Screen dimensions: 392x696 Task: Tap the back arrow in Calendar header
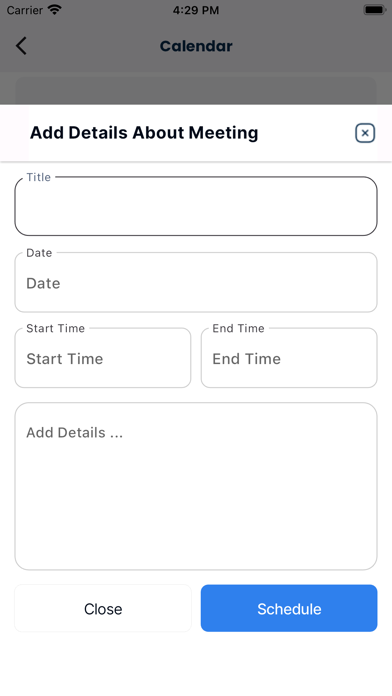[x=21, y=46]
